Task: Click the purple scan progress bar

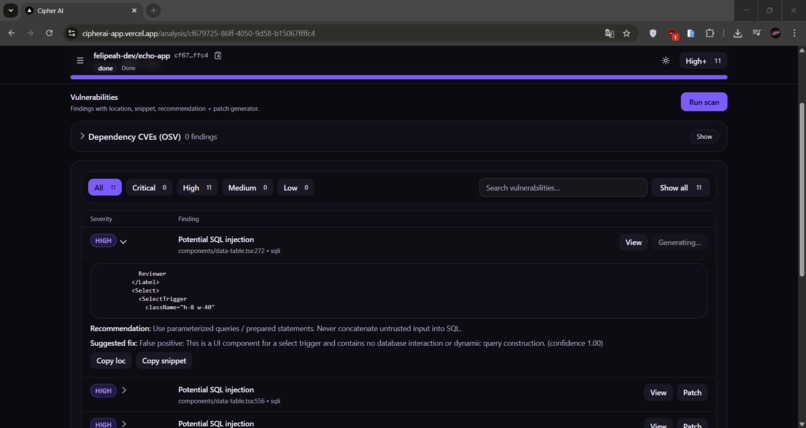Action: point(399,77)
